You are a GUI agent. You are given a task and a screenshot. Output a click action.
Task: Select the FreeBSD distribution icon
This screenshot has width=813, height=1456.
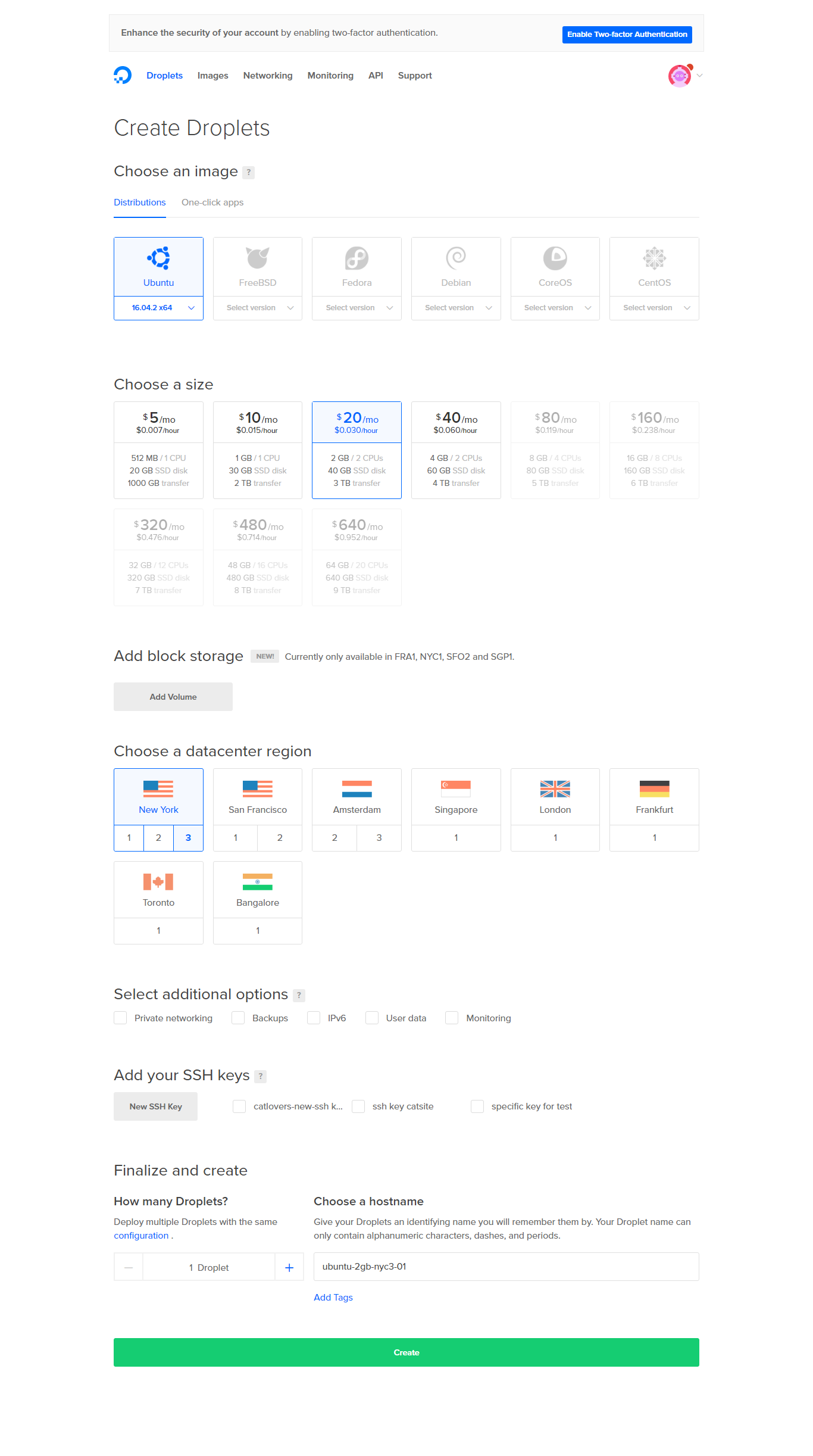point(258,258)
